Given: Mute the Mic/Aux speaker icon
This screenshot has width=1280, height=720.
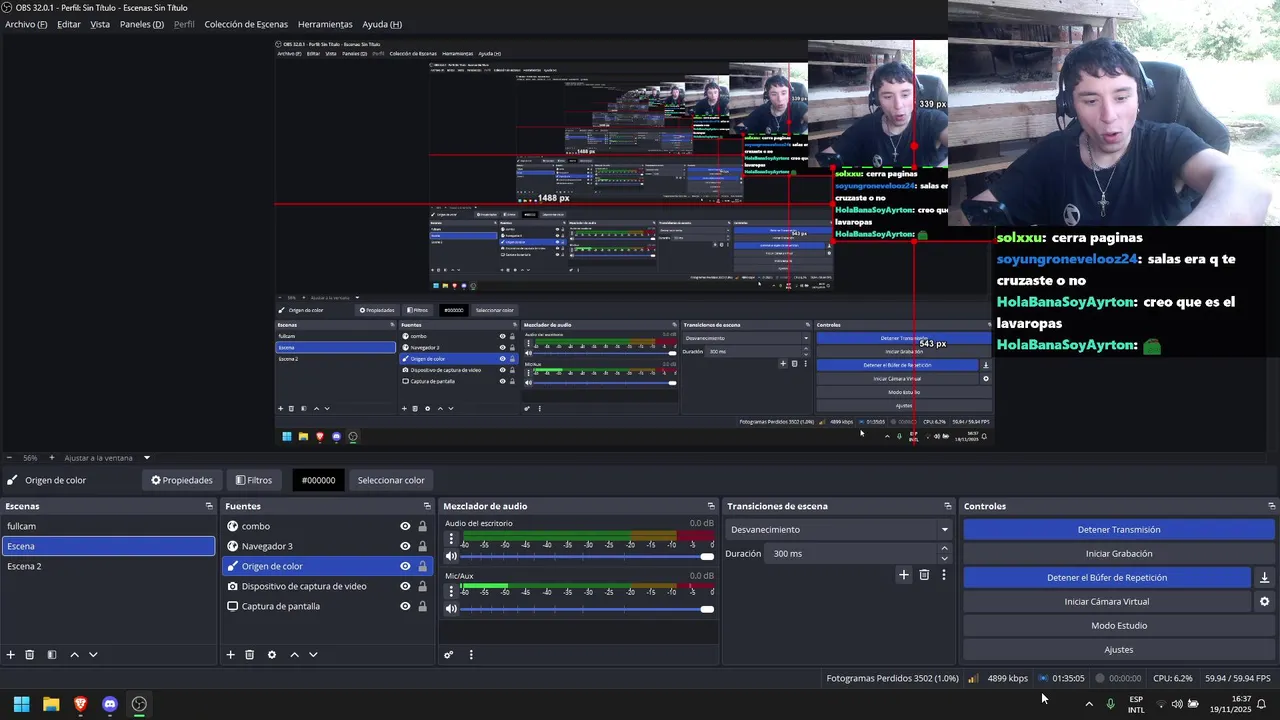Looking at the screenshot, I should tap(451, 609).
